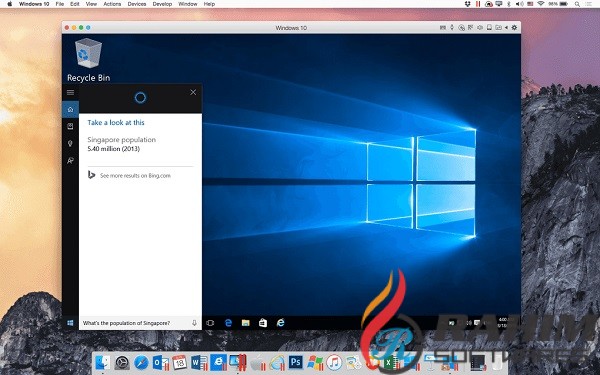Open Task View on Windows taskbar
600x375 pixels.
click(x=210, y=323)
